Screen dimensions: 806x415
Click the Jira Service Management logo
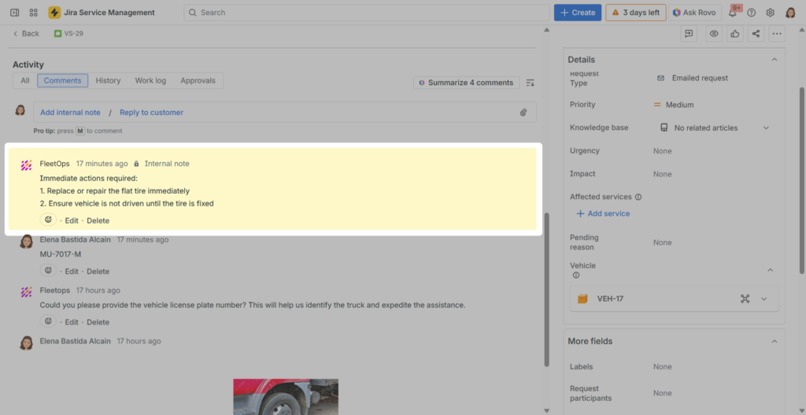101,12
